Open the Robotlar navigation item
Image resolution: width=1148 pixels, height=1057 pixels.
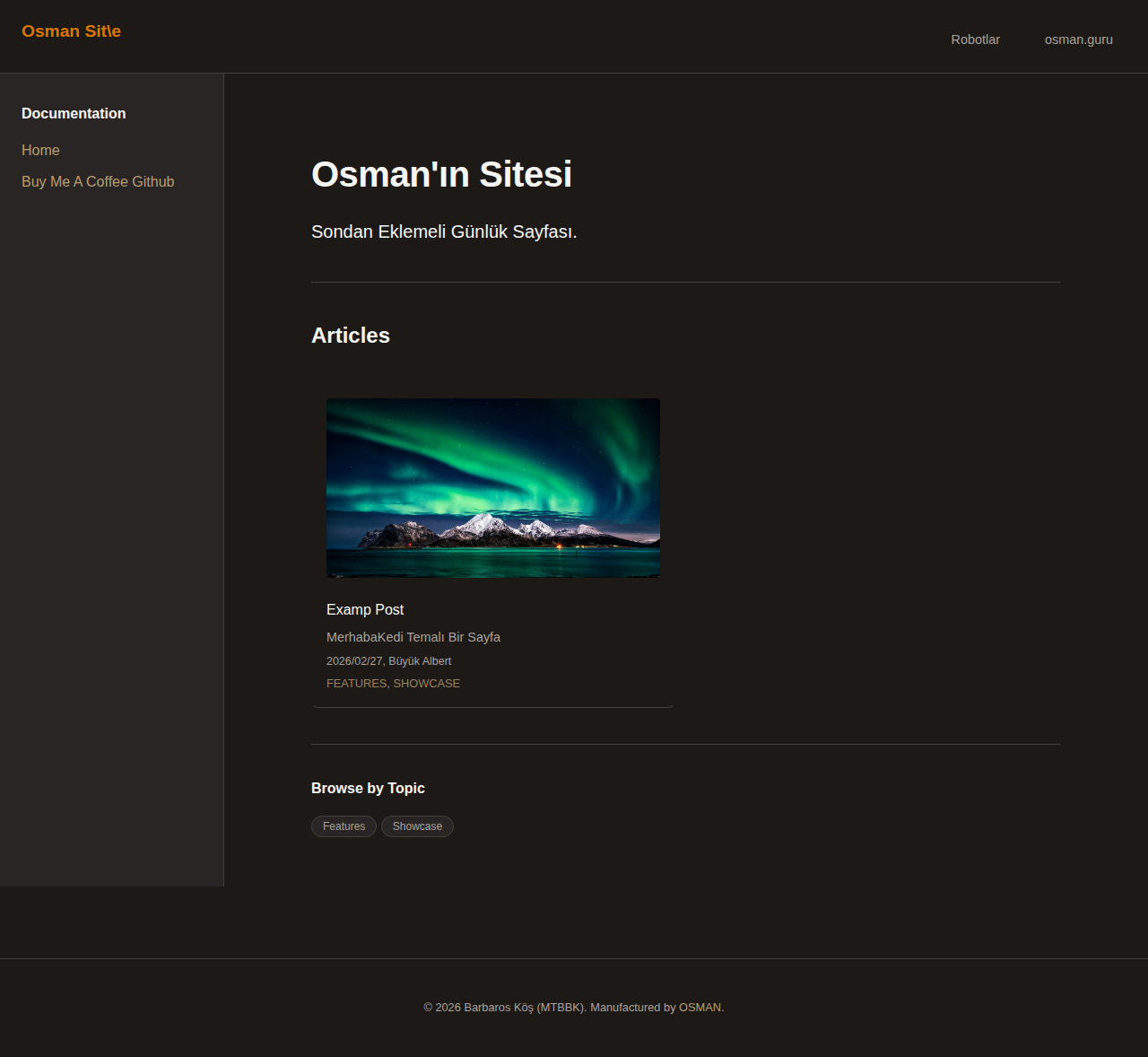[x=975, y=39]
